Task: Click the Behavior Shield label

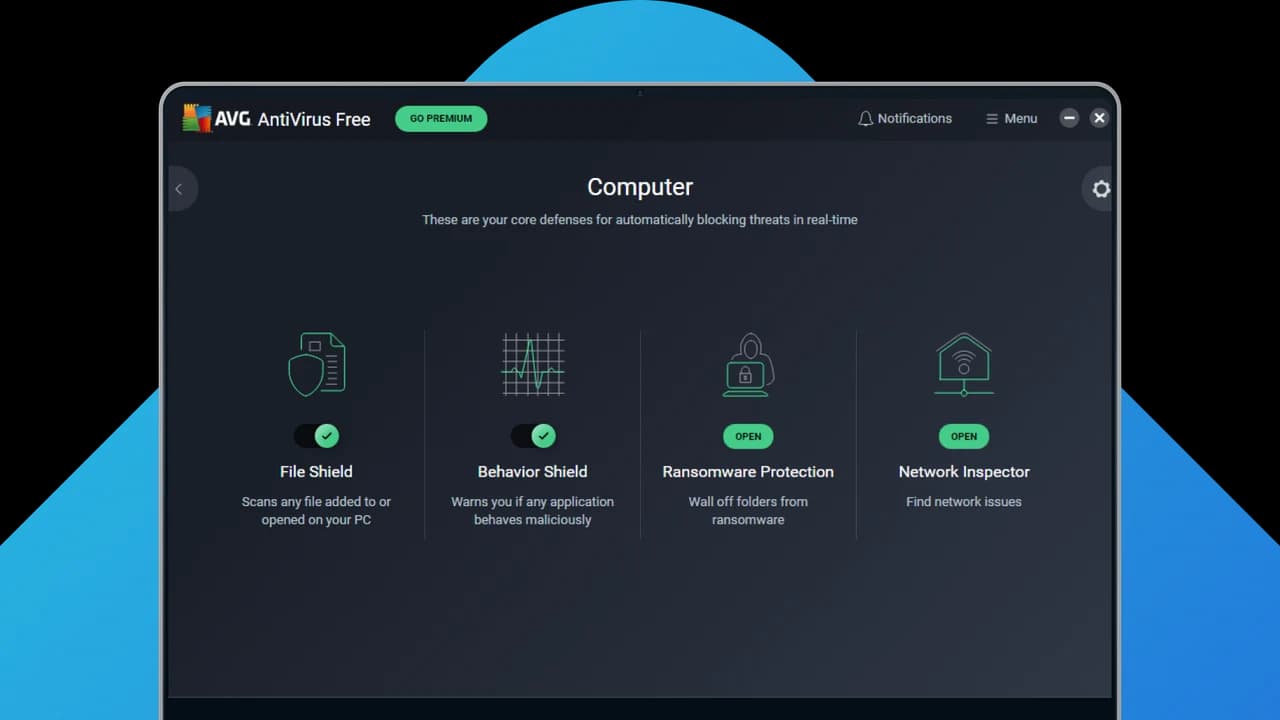Action: click(x=532, y=472)
